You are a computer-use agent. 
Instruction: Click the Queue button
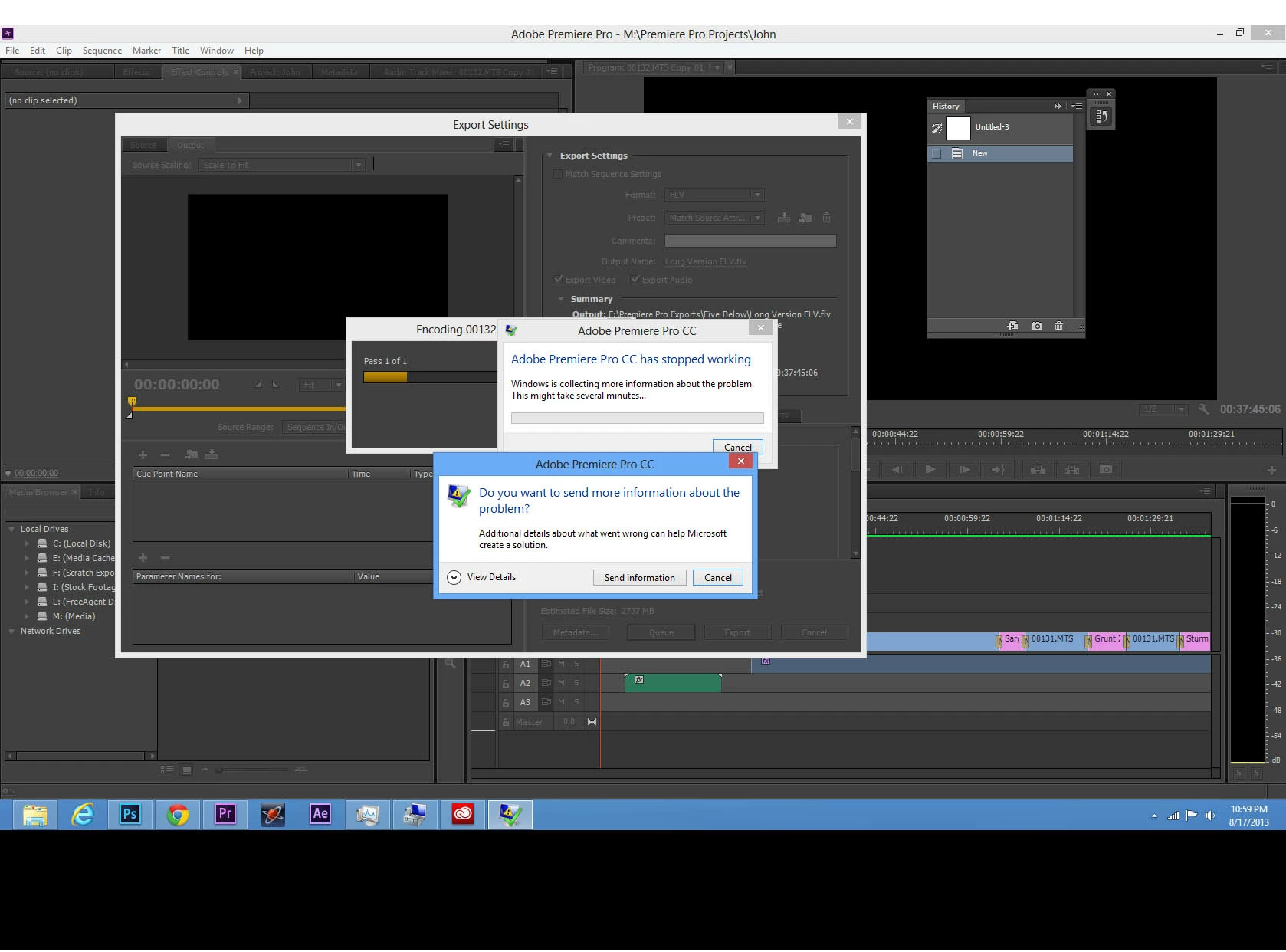tap(661, 632)
